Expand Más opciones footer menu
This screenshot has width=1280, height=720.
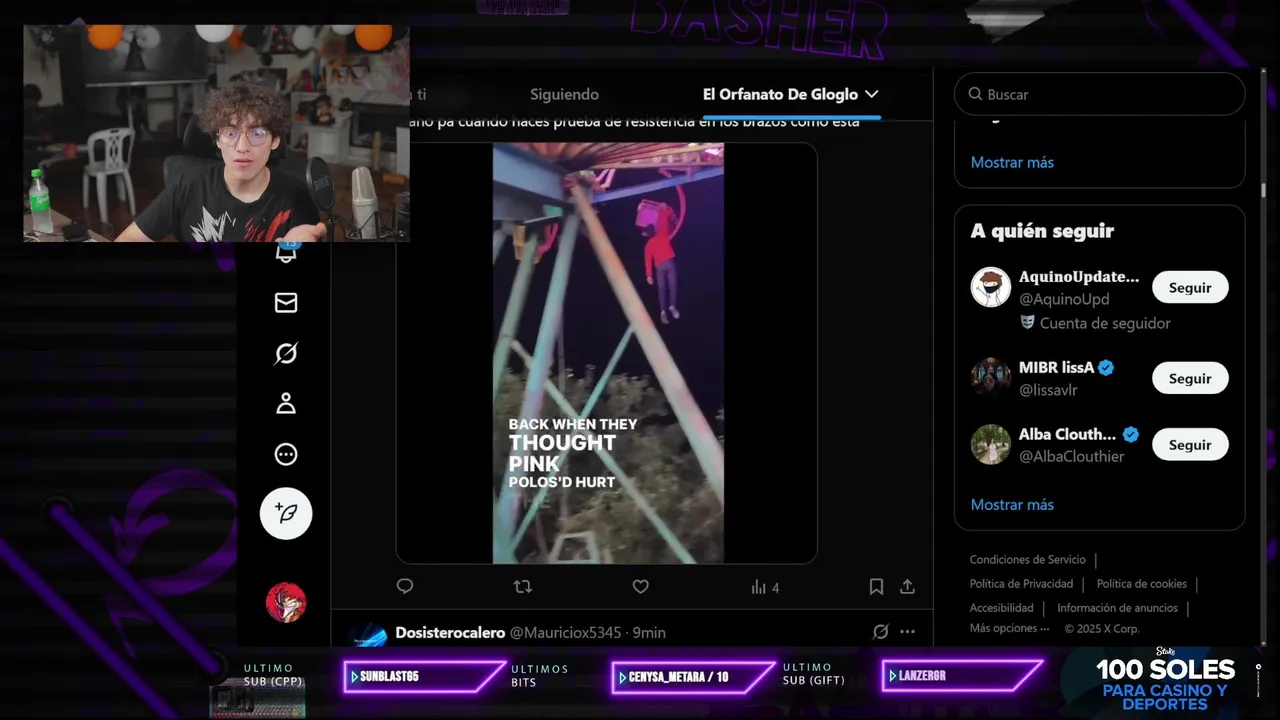1009,629
